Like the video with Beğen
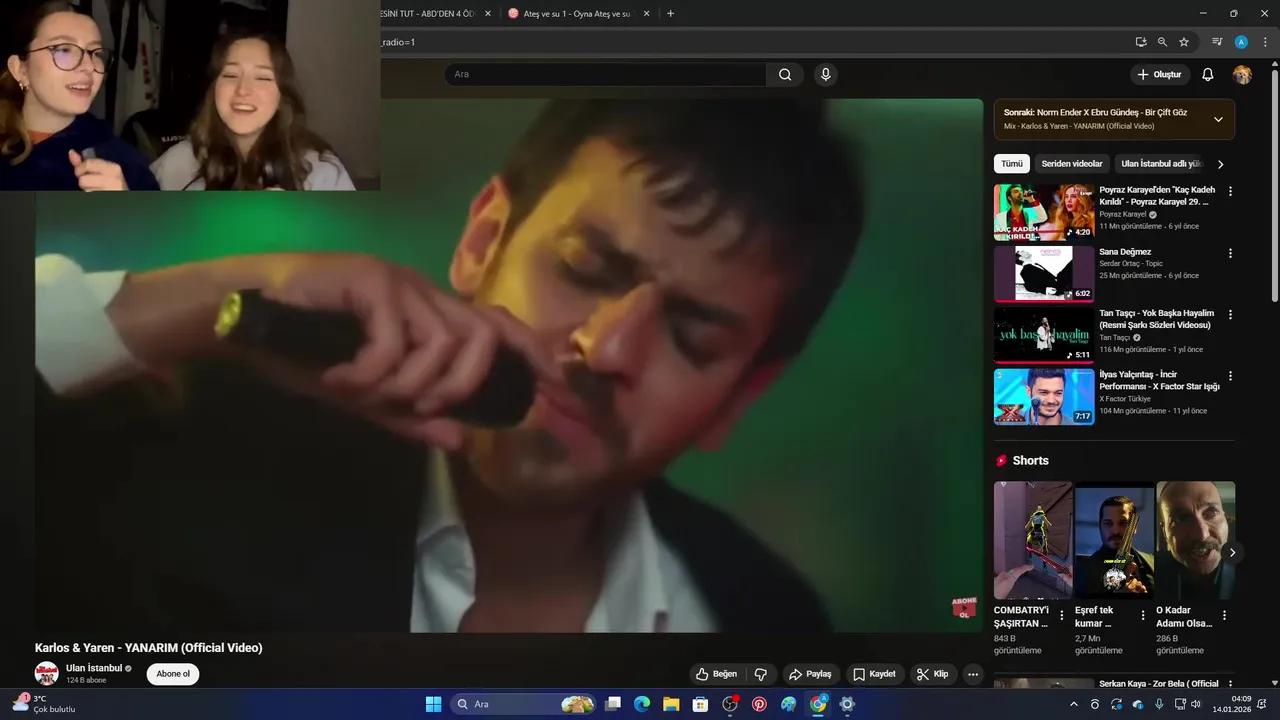 point(716,674)
